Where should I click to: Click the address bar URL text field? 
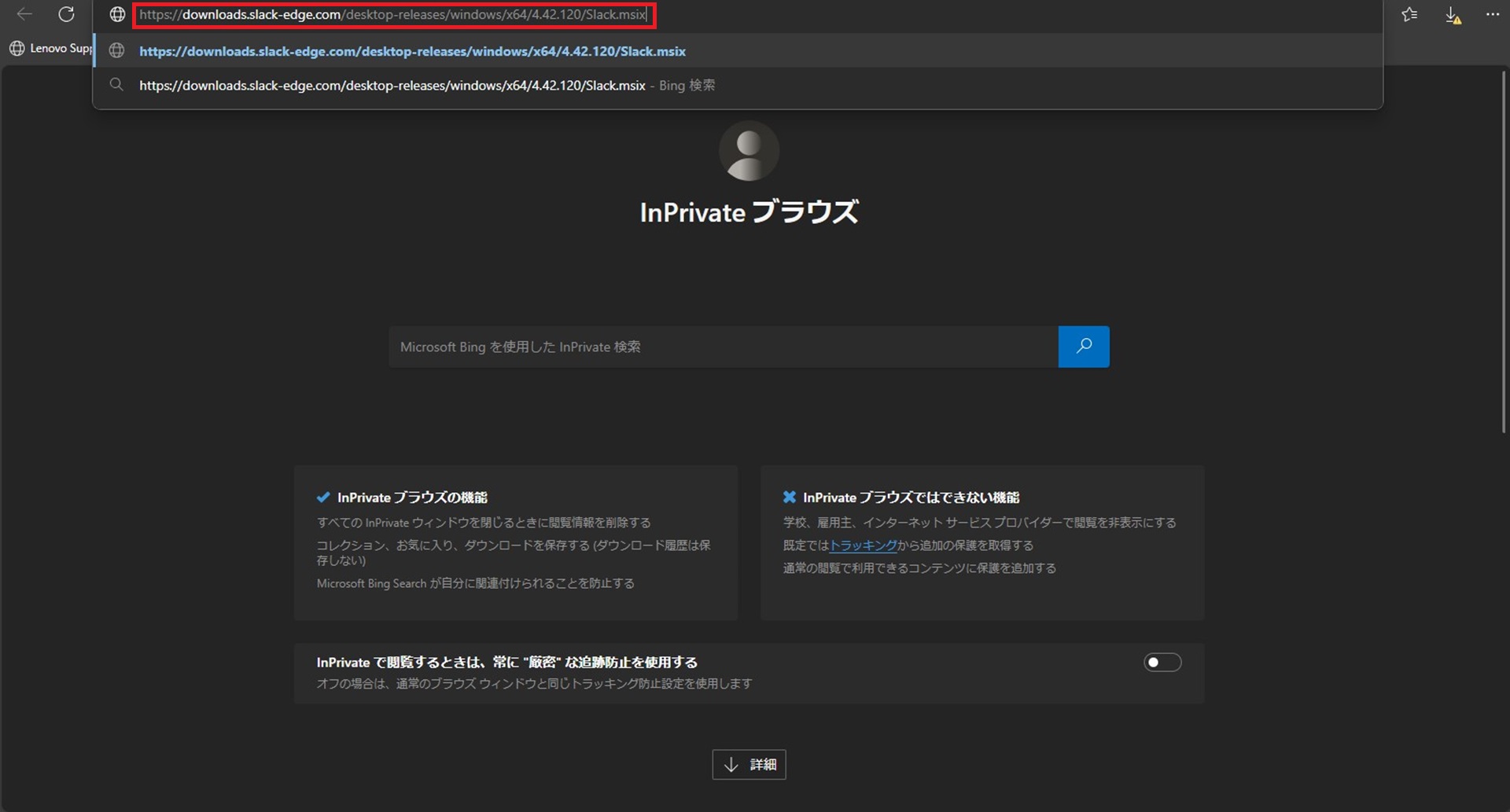[393, 14]
